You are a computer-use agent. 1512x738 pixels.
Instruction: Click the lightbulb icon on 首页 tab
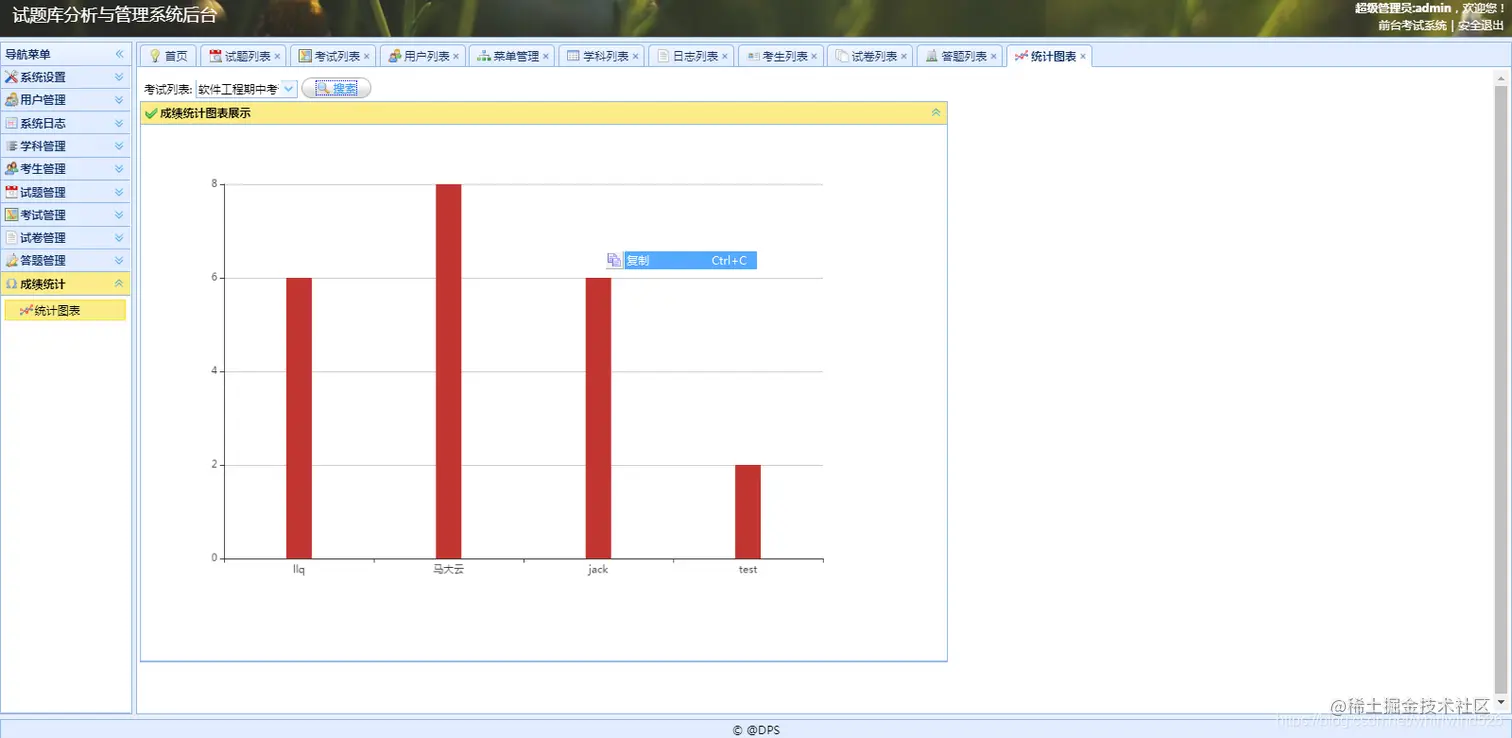pos(155,56)
